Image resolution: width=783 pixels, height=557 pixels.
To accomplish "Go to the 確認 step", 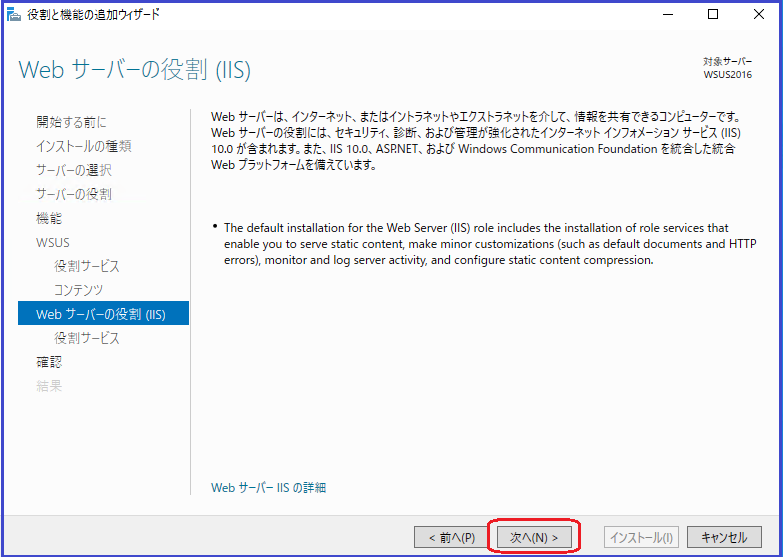I will [x=49, y=362].
